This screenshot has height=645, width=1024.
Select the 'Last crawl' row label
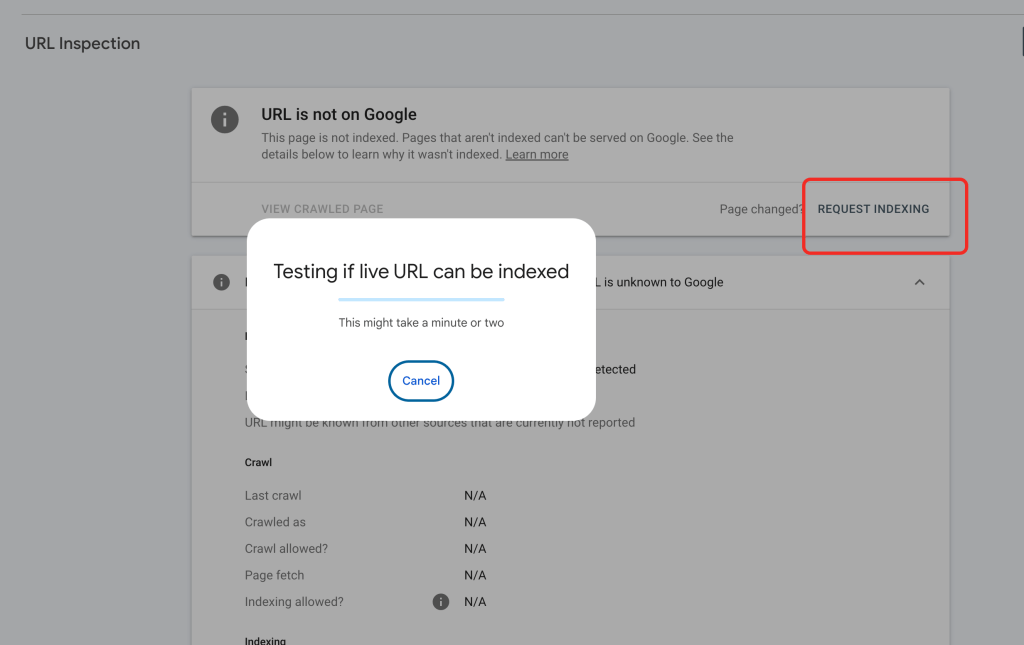click(273, 496)
